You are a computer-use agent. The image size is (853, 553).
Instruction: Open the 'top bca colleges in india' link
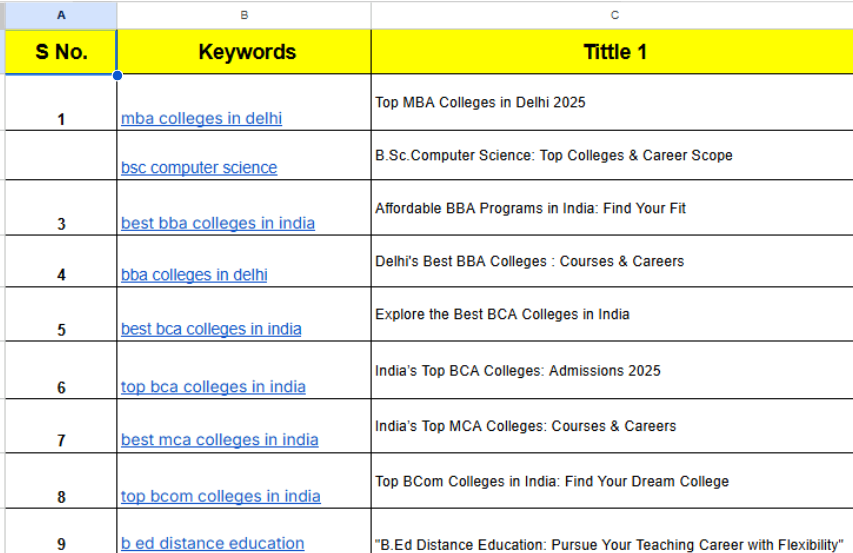point(213,387)
